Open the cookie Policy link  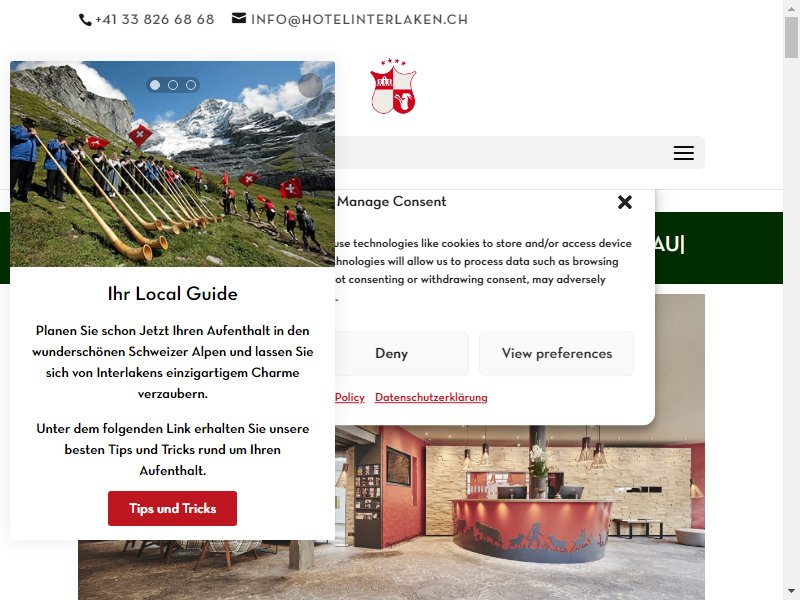[350, 397]
